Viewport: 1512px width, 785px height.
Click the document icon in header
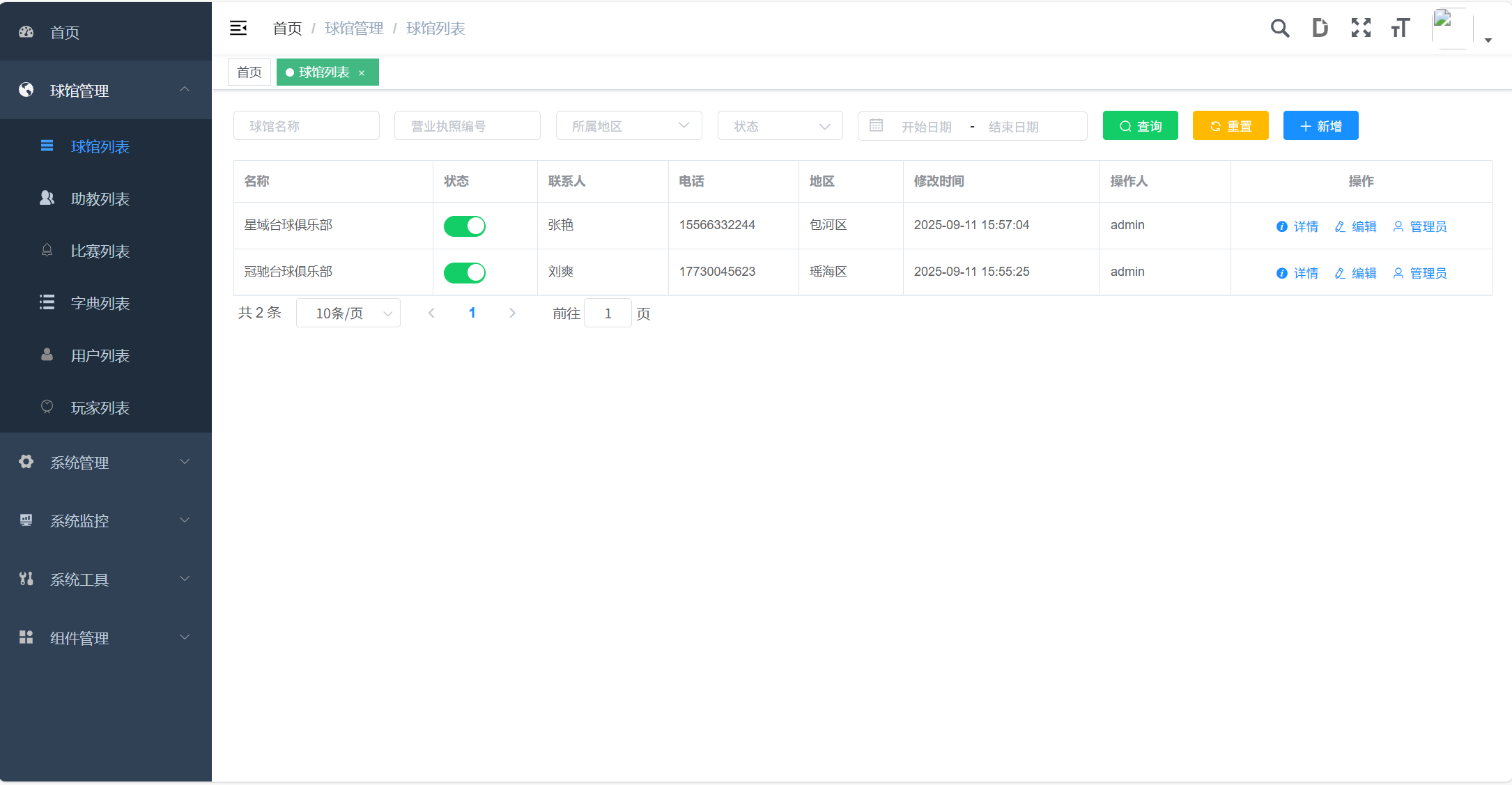pyautogui.click(x=1320, y=28)
